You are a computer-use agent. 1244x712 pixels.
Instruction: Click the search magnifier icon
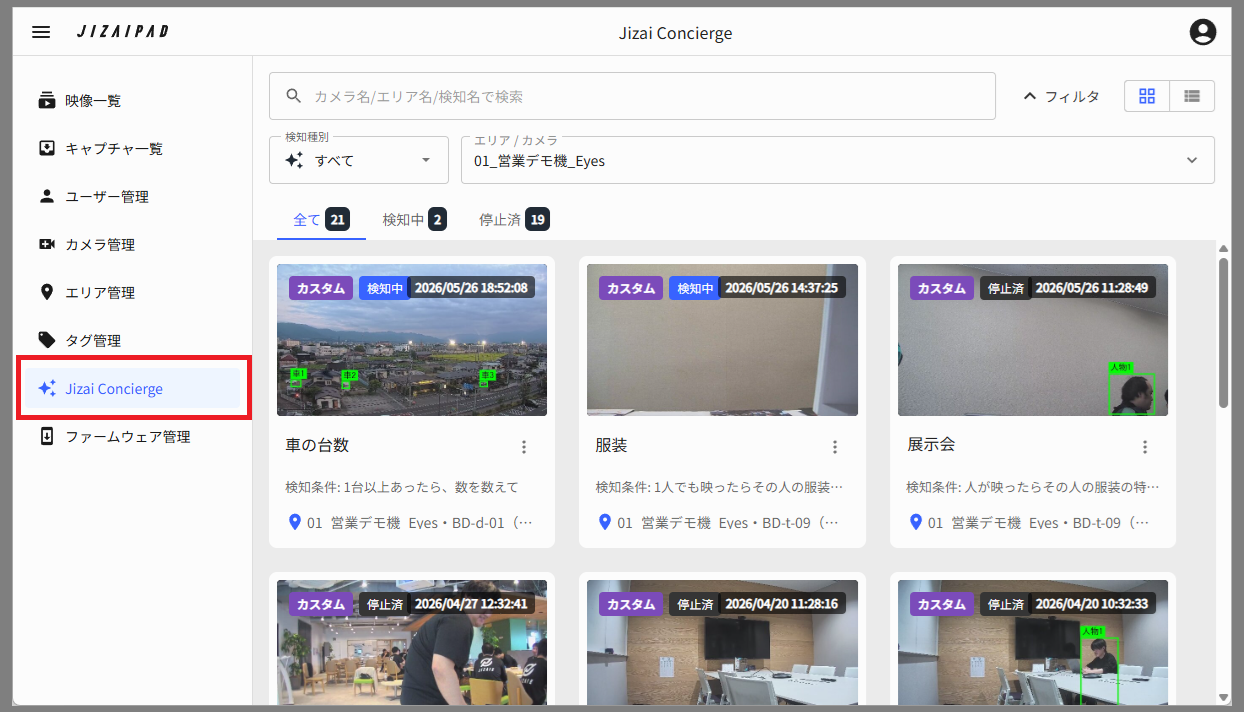(x=294, y=96)
